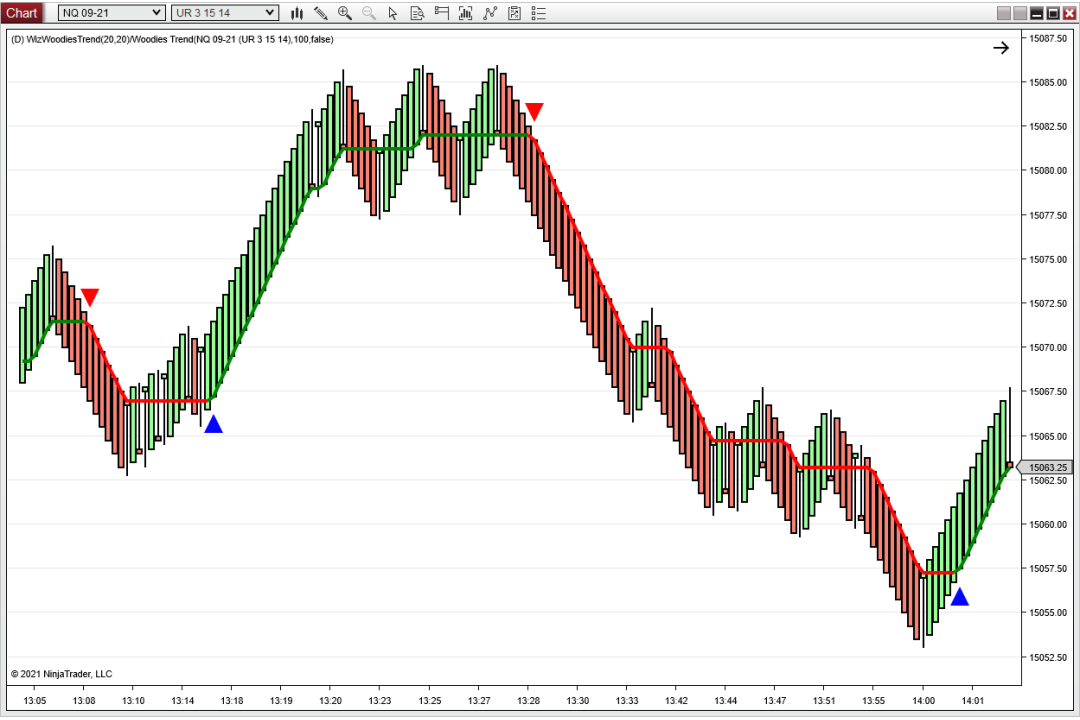The width and height of the screenshot is (1080, 720).
Task: Click the red Chart tab label
Action: click(x=22, y=12)
